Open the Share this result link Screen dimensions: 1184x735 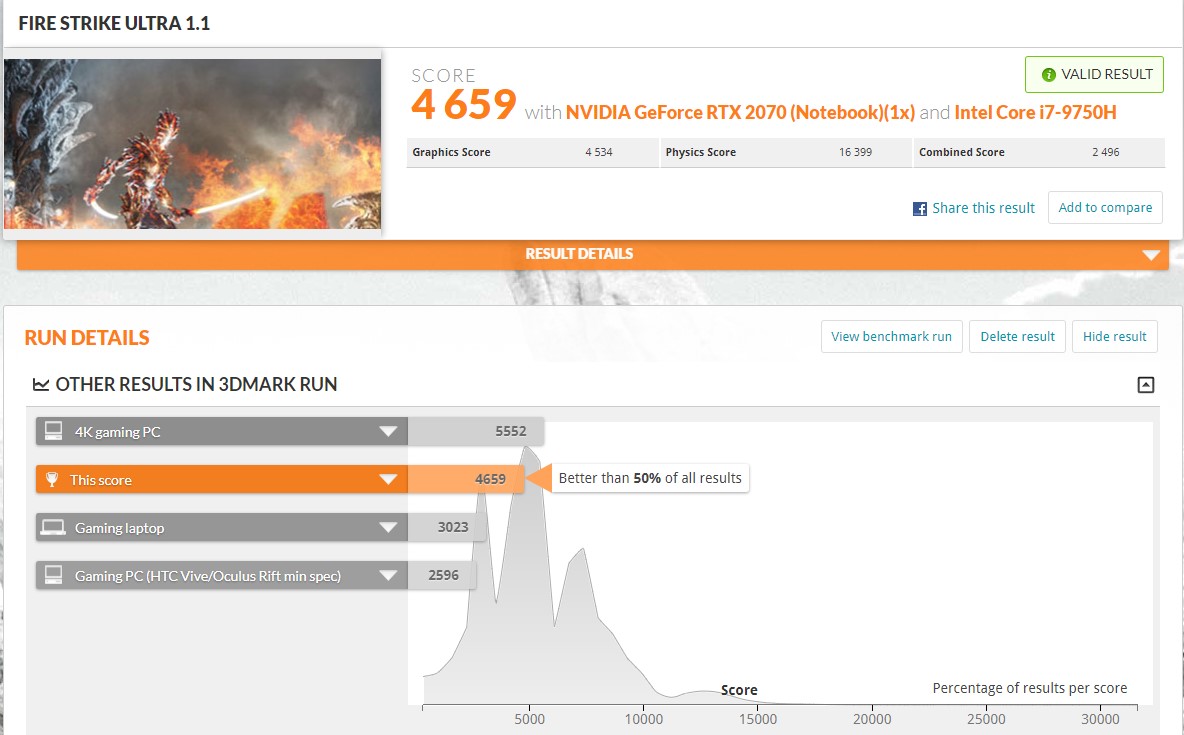coord(983,208)
